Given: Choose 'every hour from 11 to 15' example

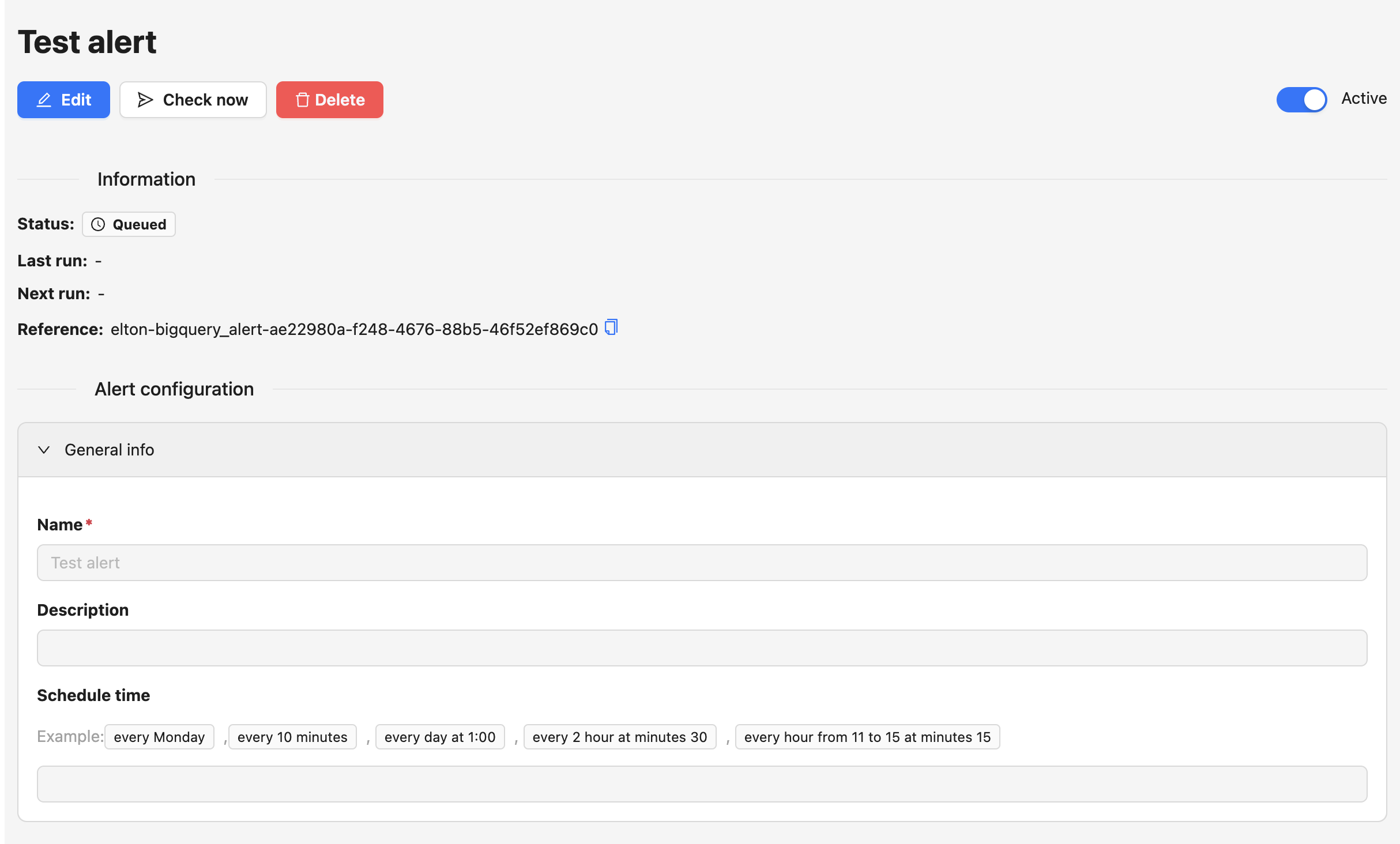Looking at the screenshot, I should 867,737.
